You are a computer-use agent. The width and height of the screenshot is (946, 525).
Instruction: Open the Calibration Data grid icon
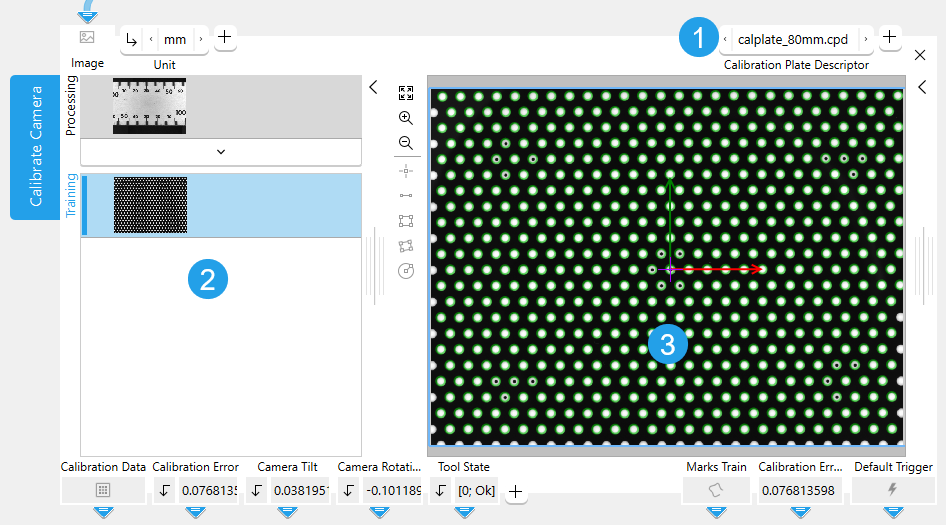[x=103, y=490]
